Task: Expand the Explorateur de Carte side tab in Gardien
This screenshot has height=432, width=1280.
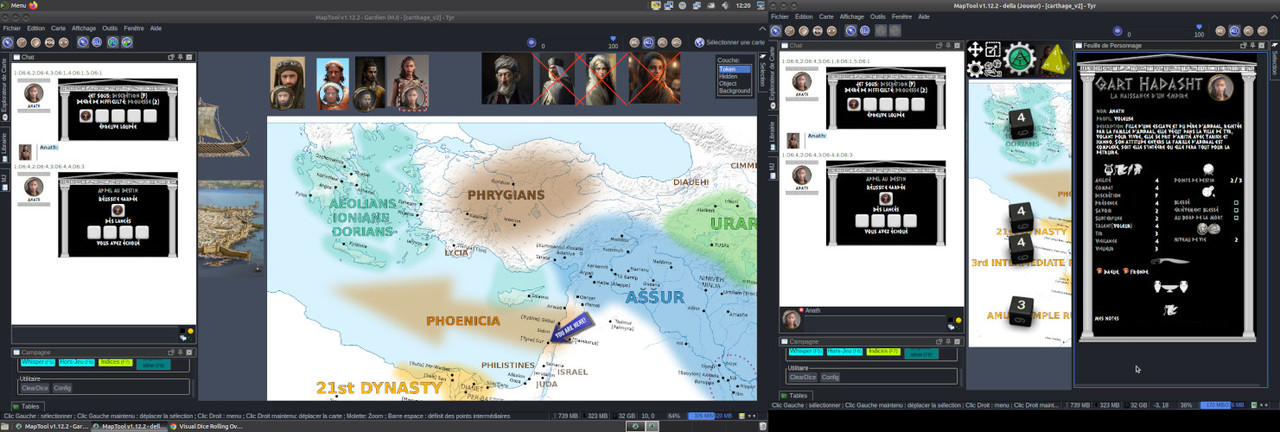Action: tap(4, 89)
